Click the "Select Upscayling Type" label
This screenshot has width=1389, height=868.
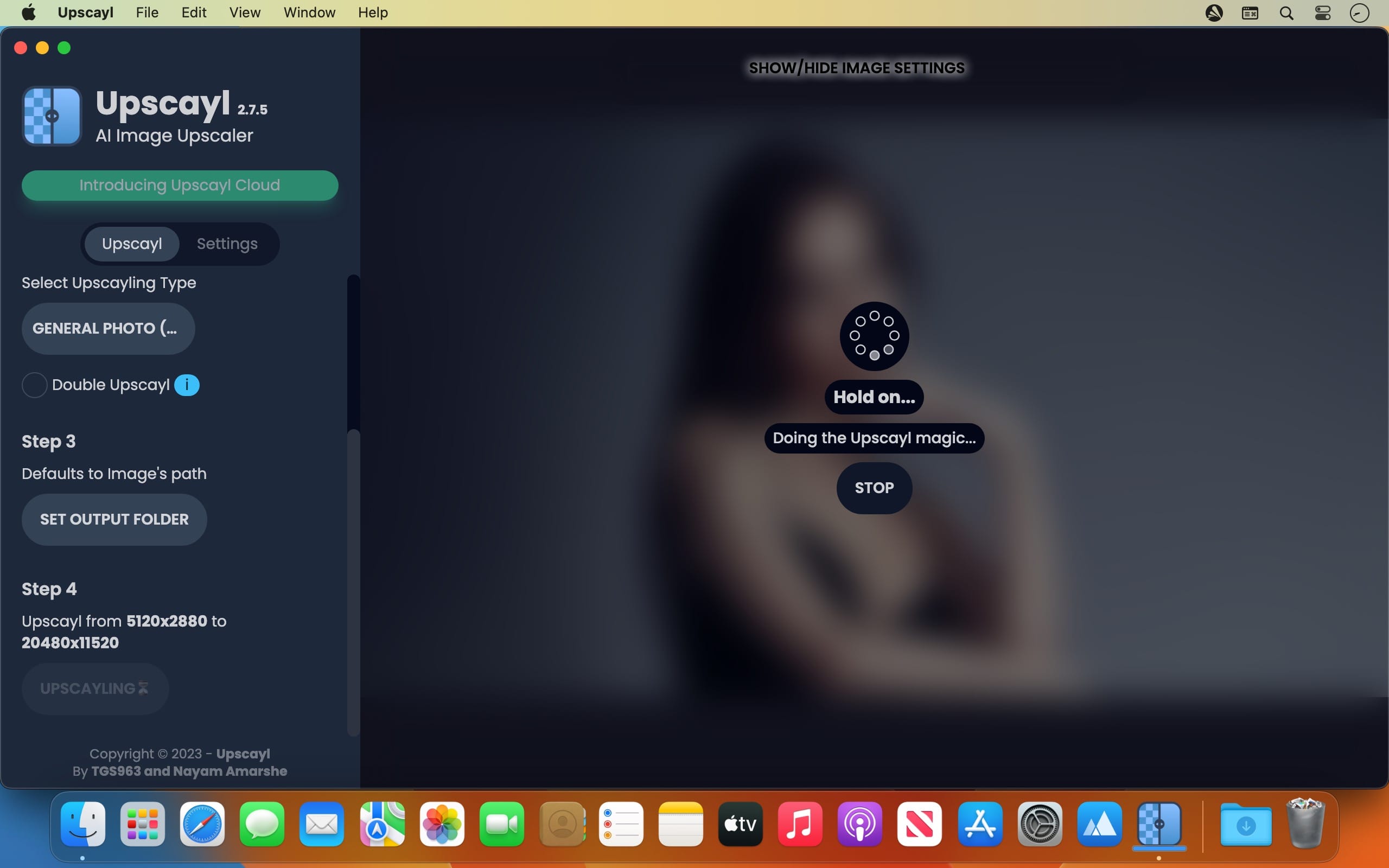[x=109, y=283]
